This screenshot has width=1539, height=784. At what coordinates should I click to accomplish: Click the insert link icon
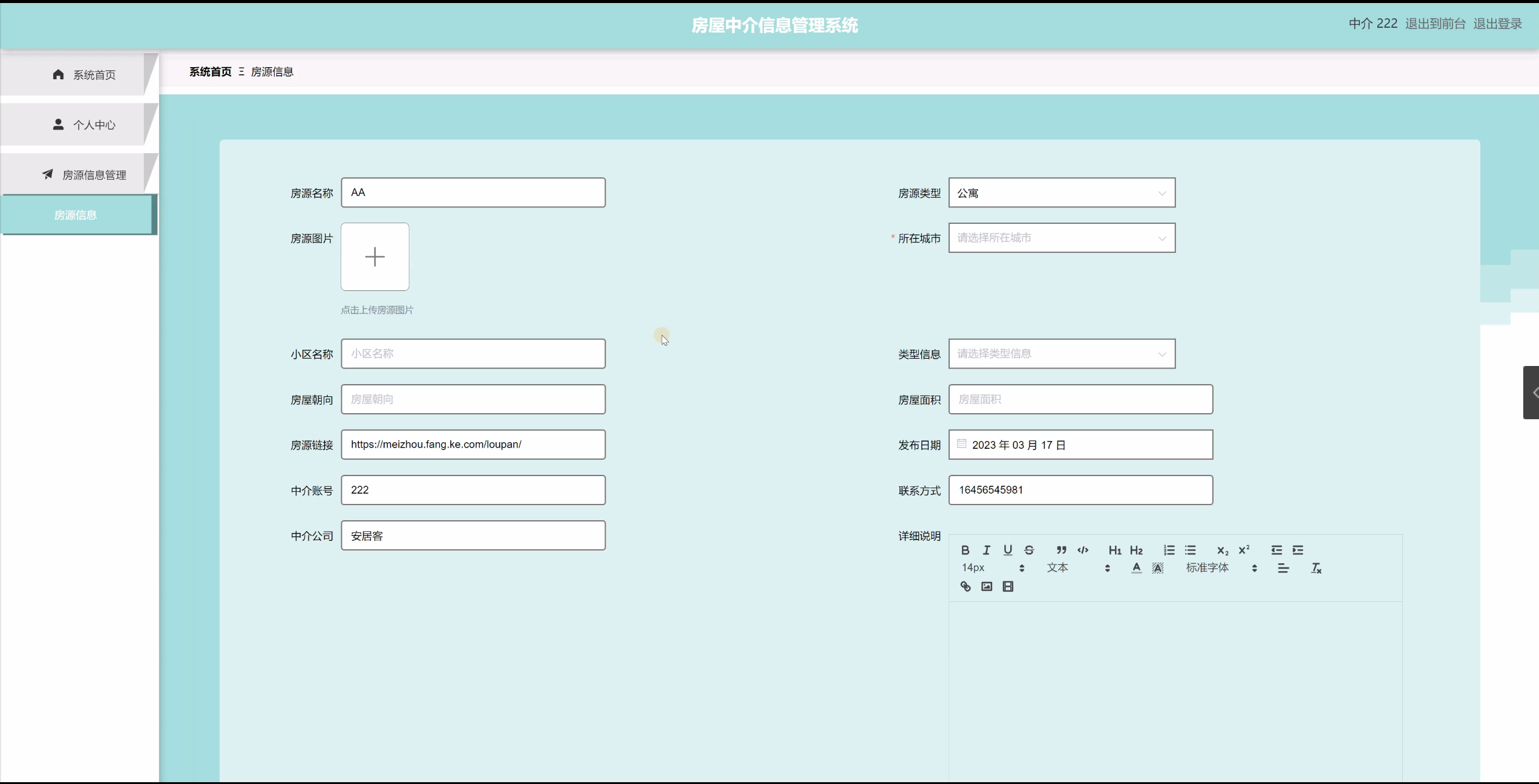tap(965, 586)
